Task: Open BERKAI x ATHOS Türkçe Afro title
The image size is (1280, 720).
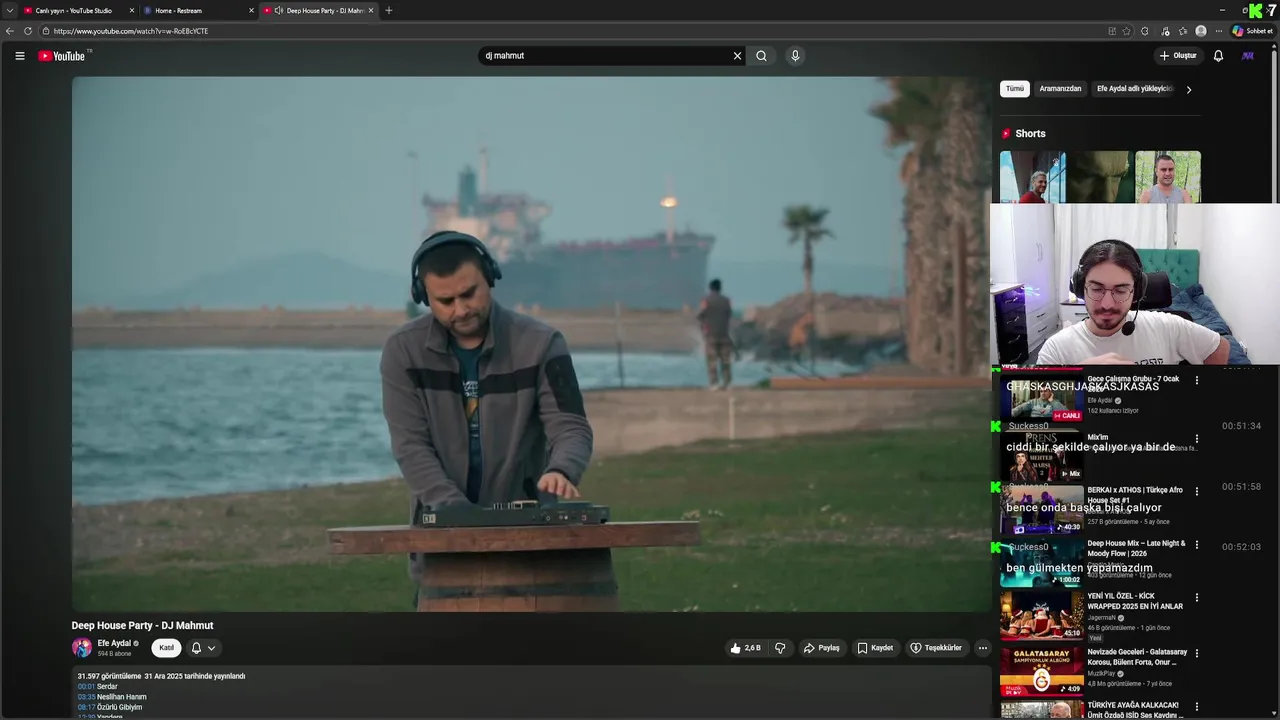Action: (1135, 495)
